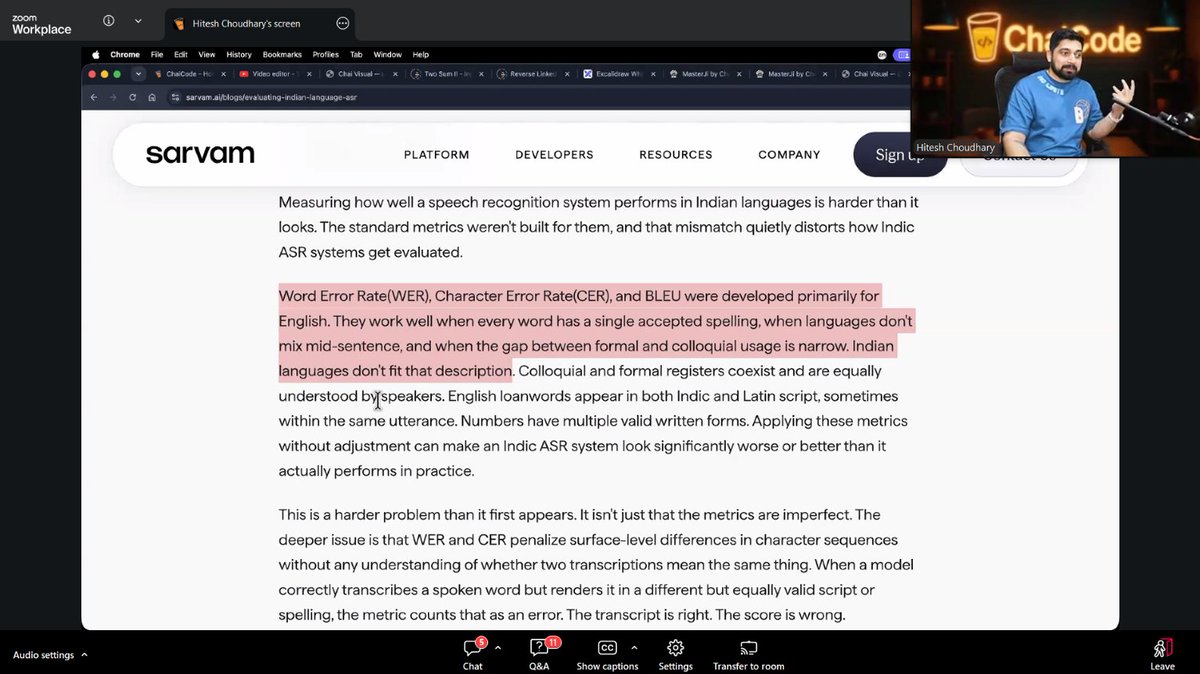1200x674 pixels.
Task: Expand the arrow next to Show captions
Action: click(x=634, y=648)
